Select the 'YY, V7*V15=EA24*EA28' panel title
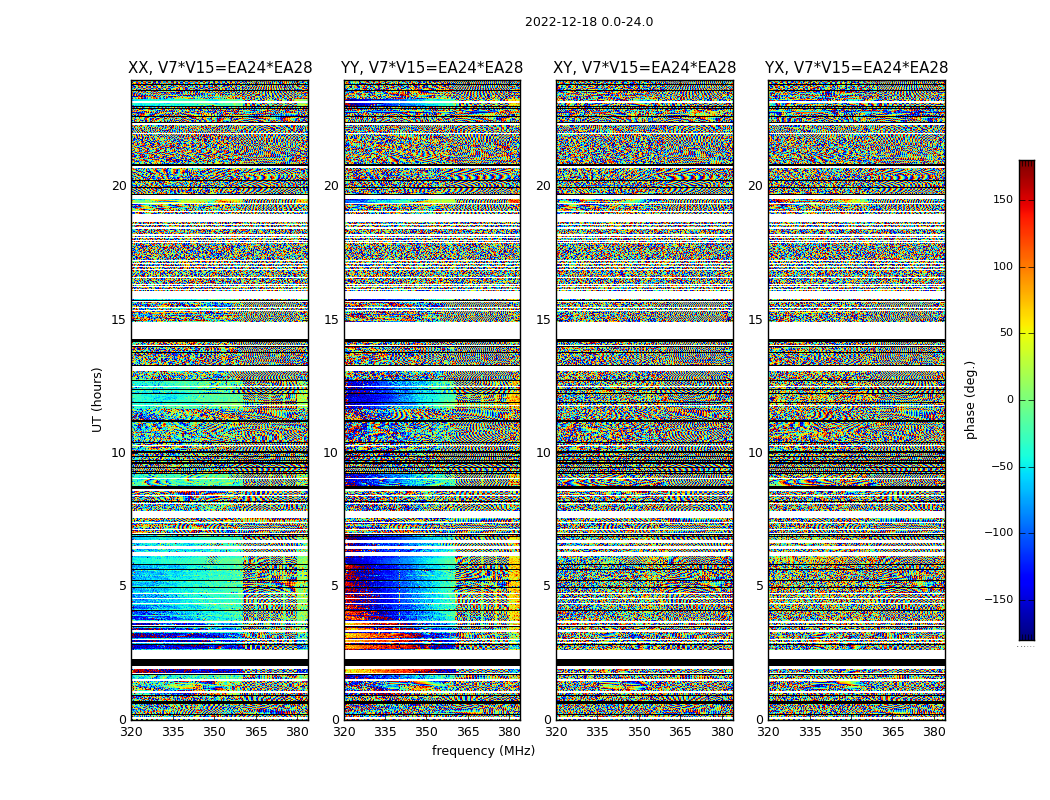This screenshot has height=800, width=1050. pyautogui.click(x=432, y=68)
